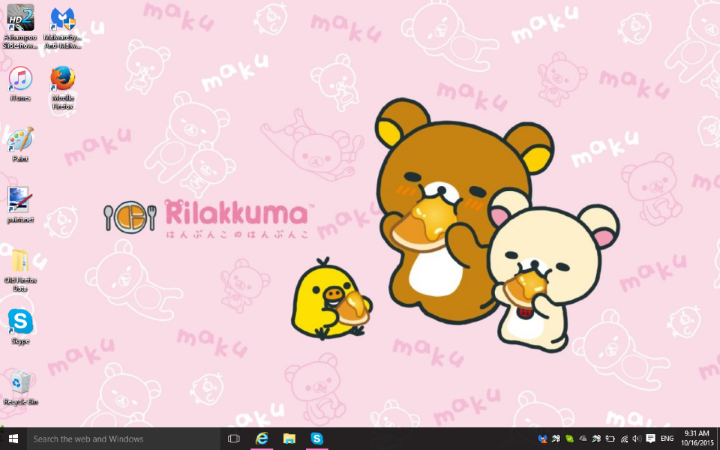The width and height of the screenshot is (720, 450).
Task: Open Skype from the taskbar
Action: pos(317,439)
